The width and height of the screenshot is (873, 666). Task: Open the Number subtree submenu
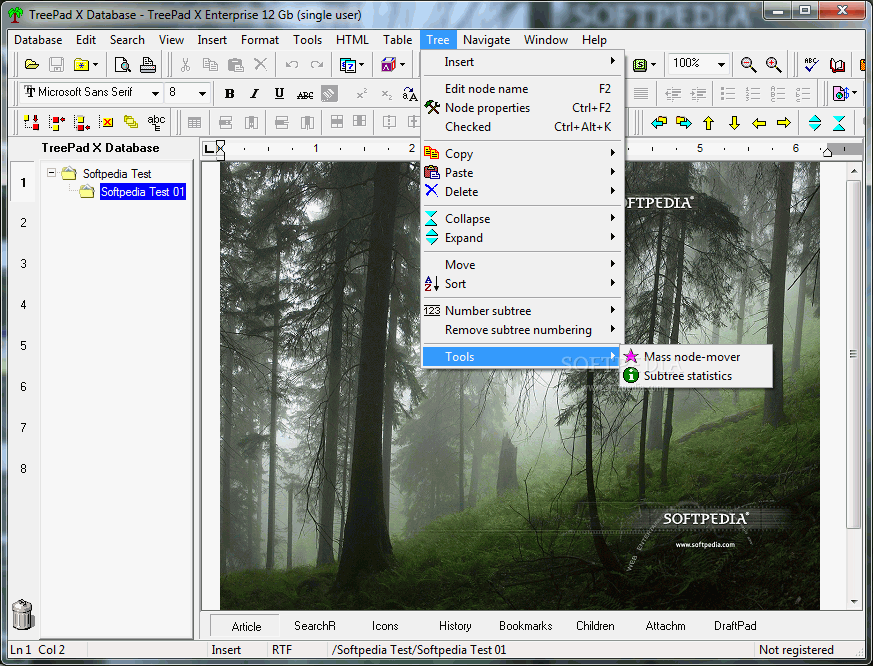pyautogui.click(x=520, y=311)
